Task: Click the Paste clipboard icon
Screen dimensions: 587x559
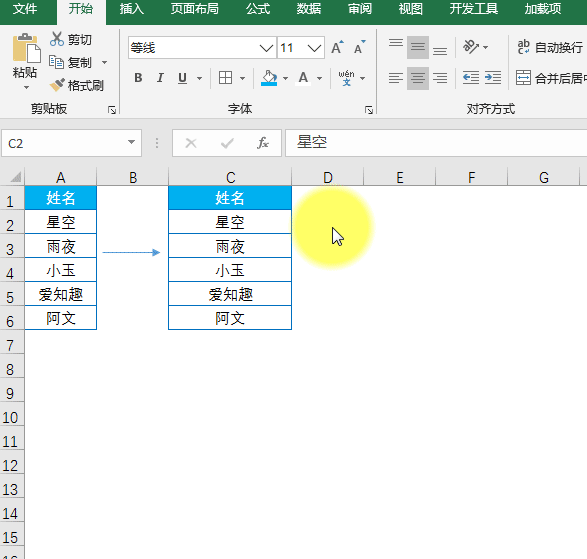Action: click(26, 48)
